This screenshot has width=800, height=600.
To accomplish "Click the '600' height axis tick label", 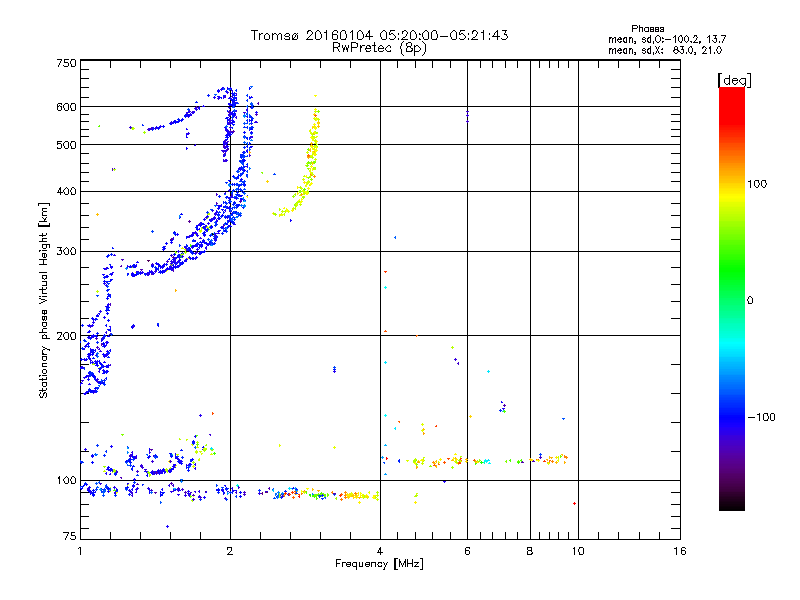I will pos(66,107).
